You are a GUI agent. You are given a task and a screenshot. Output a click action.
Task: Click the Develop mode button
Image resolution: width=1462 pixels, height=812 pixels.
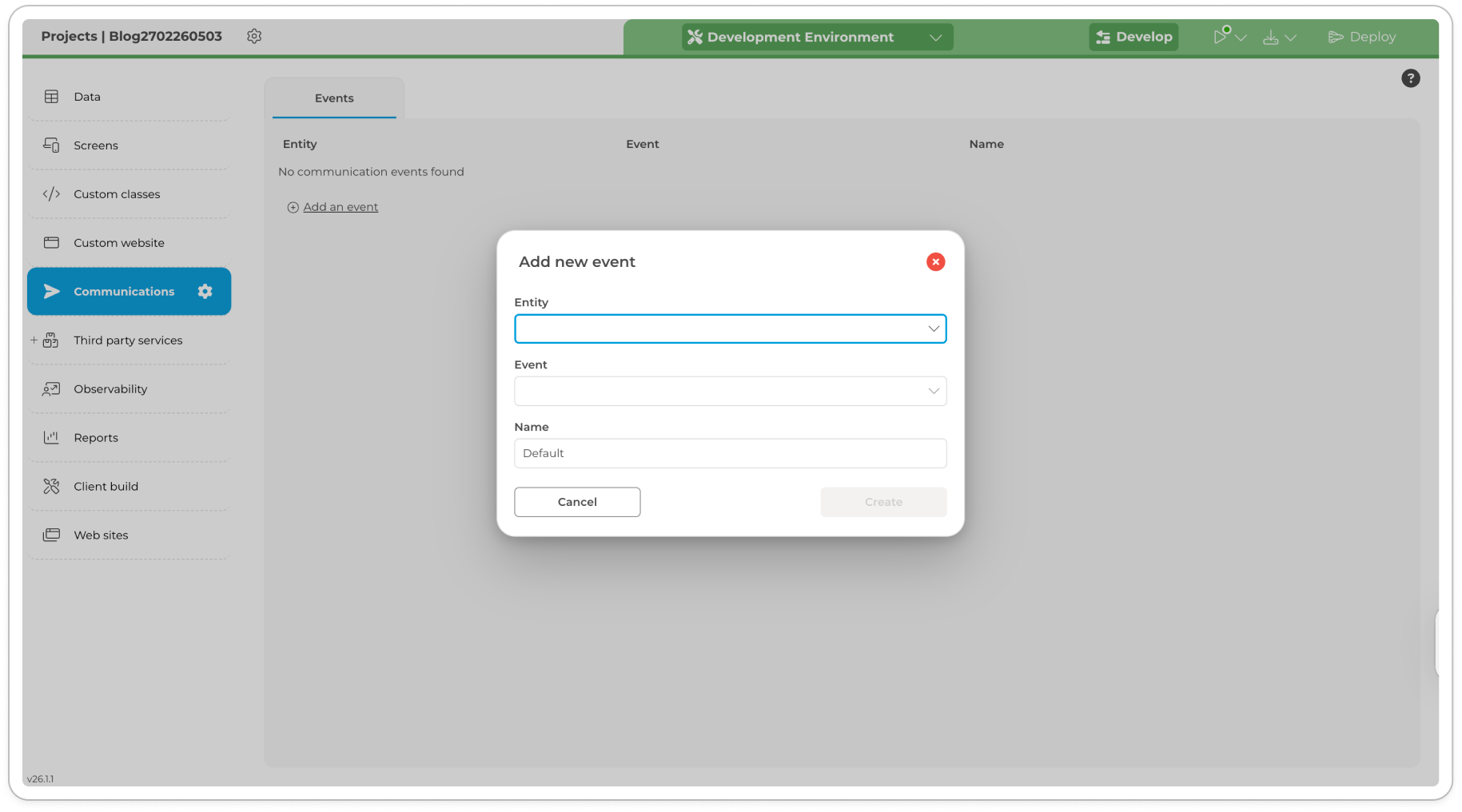(x=1133, y=37)
